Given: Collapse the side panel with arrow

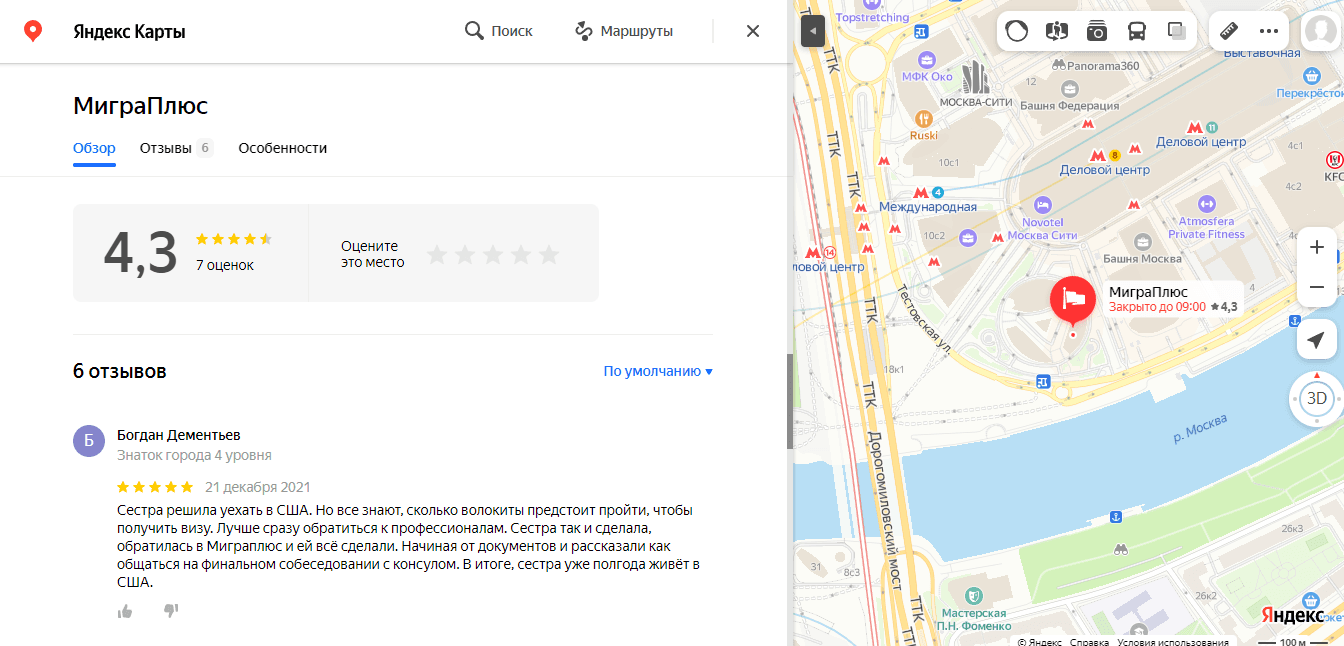Looking at the screenshot, I should [x=813, y=31].
